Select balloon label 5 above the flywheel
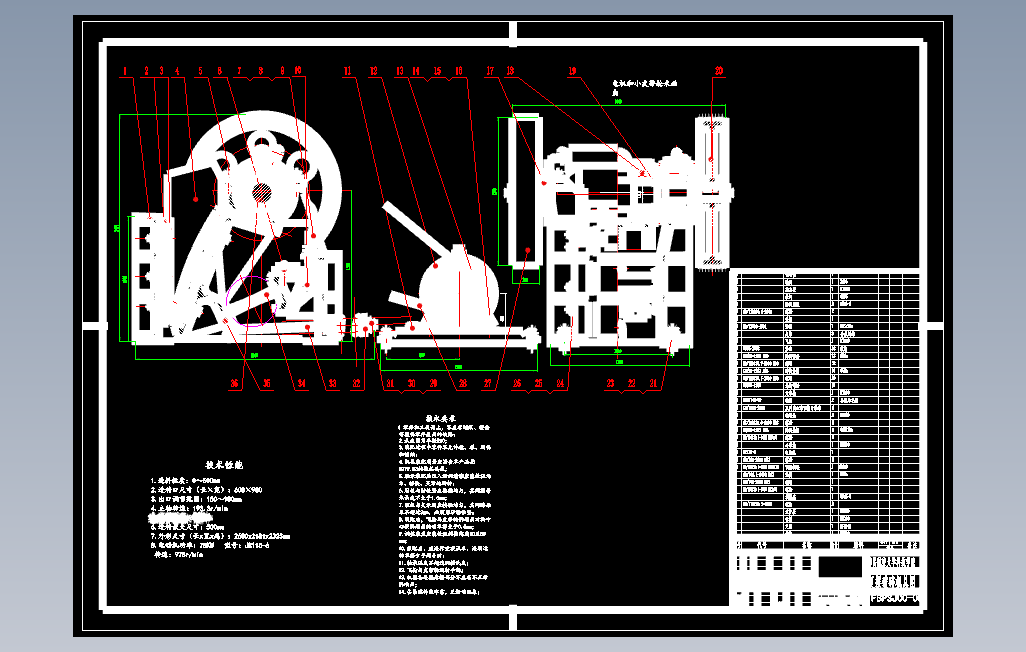The height and width of the screenshot is (652, 1026). click(200, 71)
